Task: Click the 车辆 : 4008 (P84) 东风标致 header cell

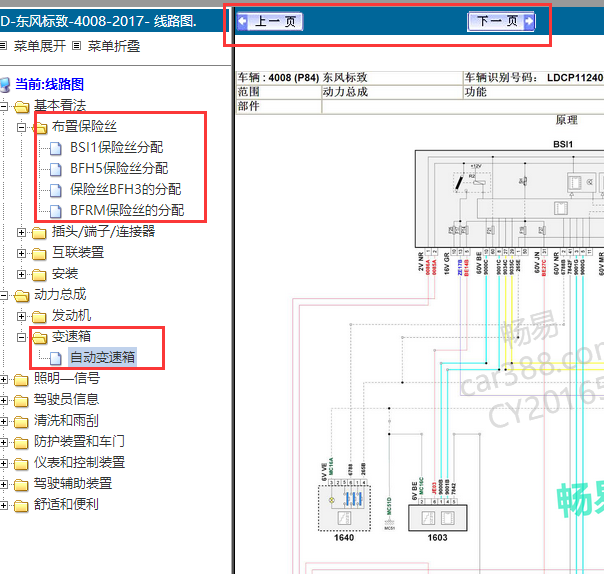Action: click(x=350, y=78)
